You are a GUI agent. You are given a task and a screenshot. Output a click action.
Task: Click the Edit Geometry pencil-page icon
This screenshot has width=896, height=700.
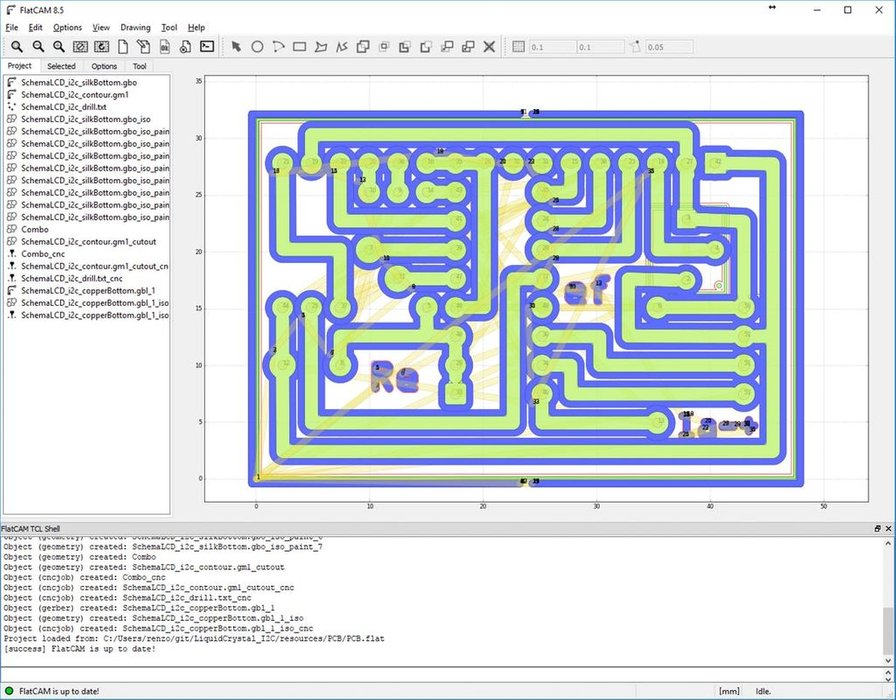click(143, 47)
